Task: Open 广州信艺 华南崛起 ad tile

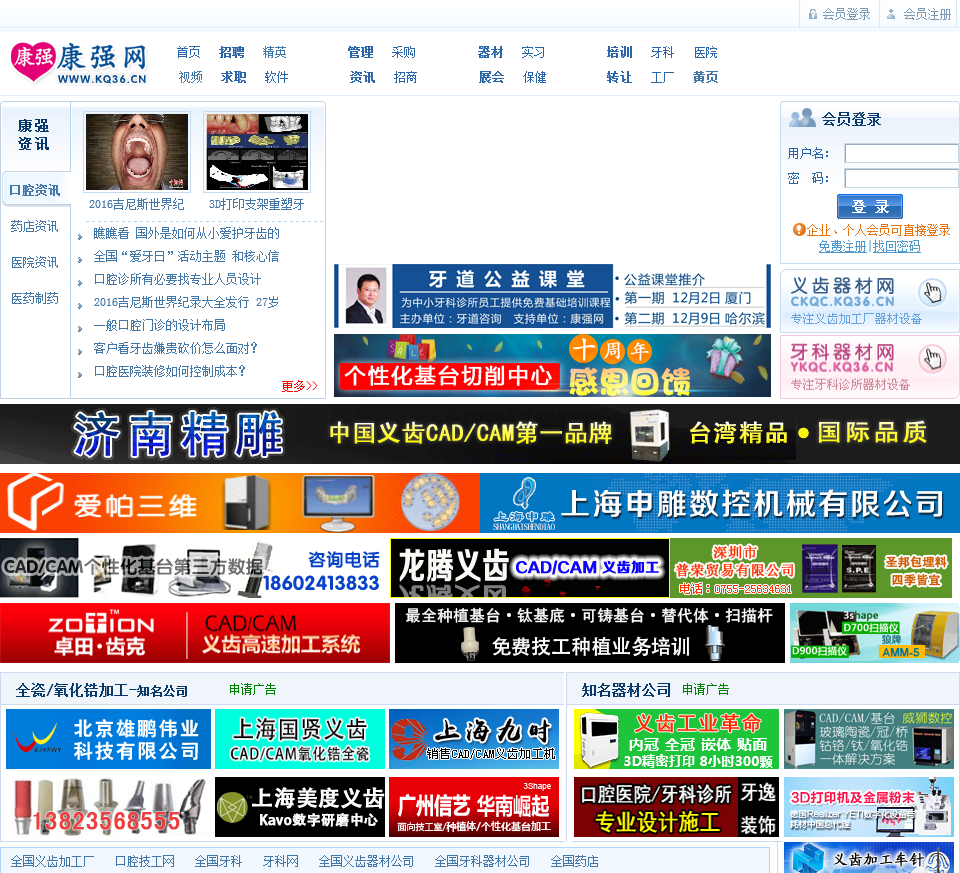Action: tap(474, 807)
